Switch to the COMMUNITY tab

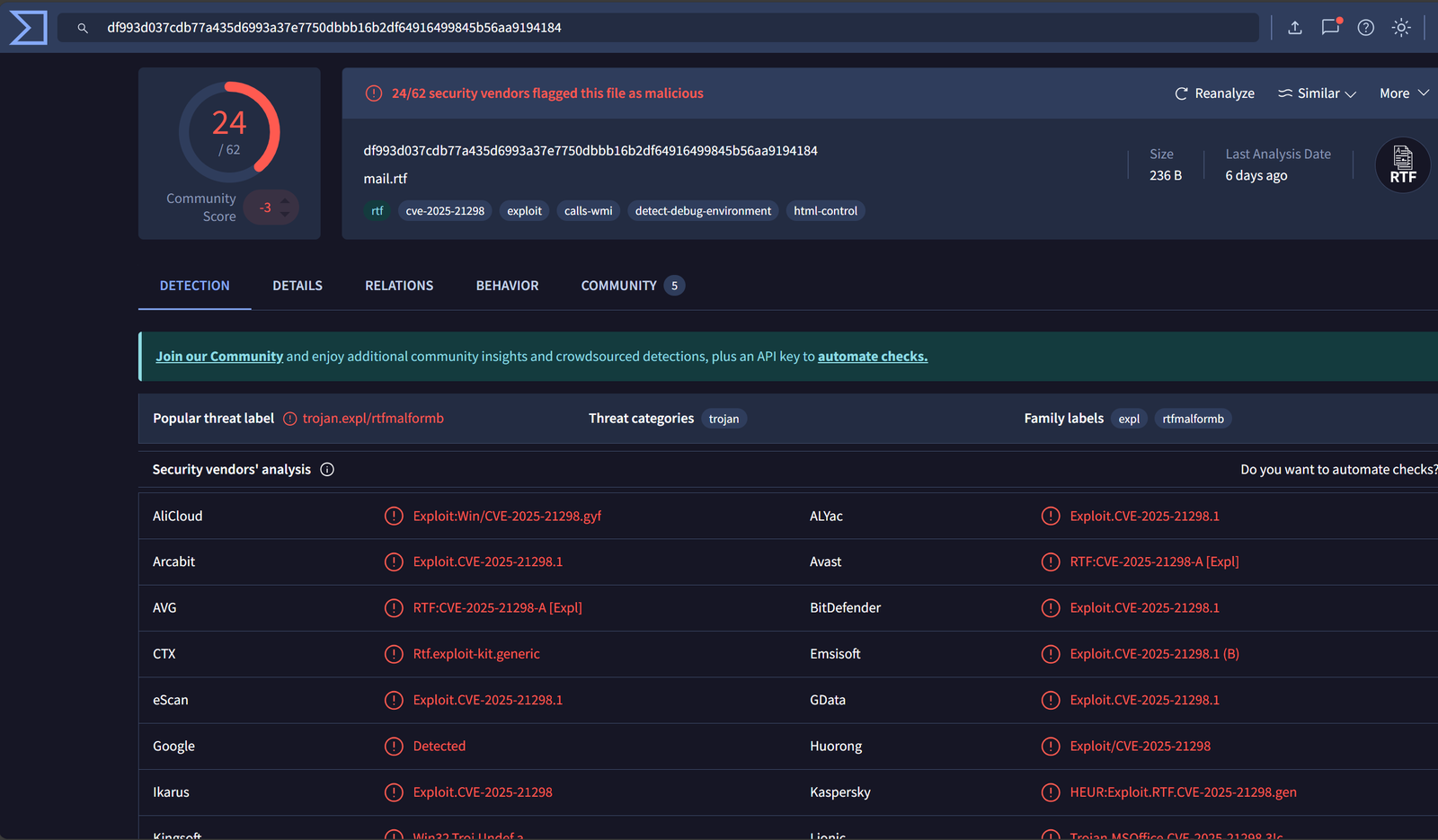pyautogui.click(x=633, y=286)
